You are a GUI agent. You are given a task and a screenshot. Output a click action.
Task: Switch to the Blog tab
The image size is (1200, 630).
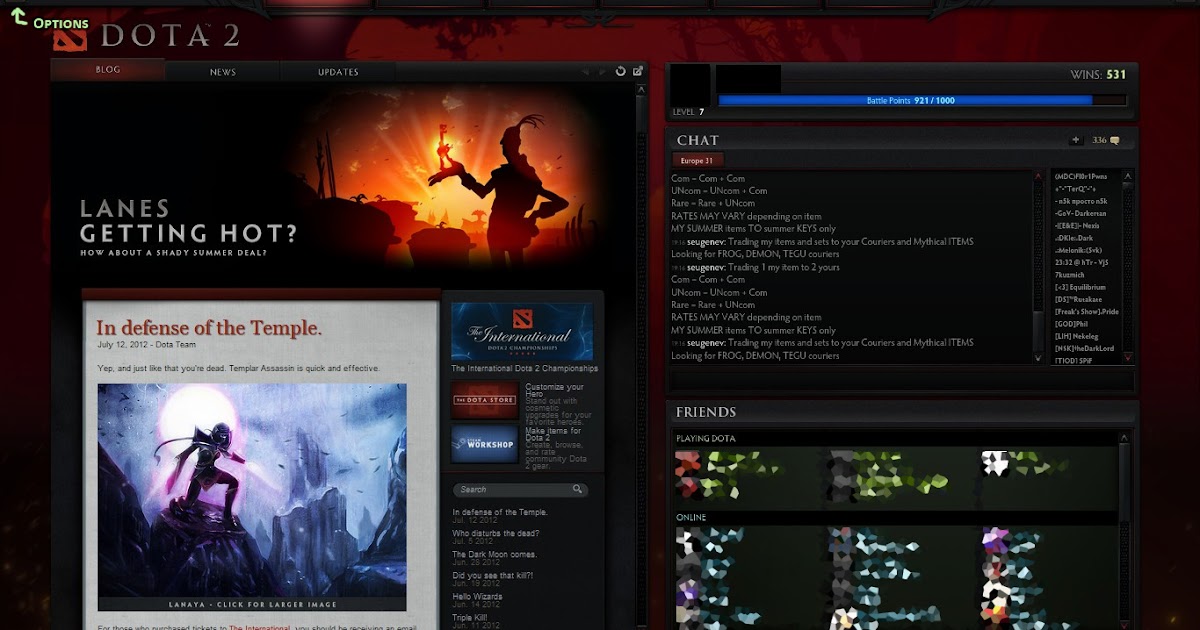tap(108, 70)
